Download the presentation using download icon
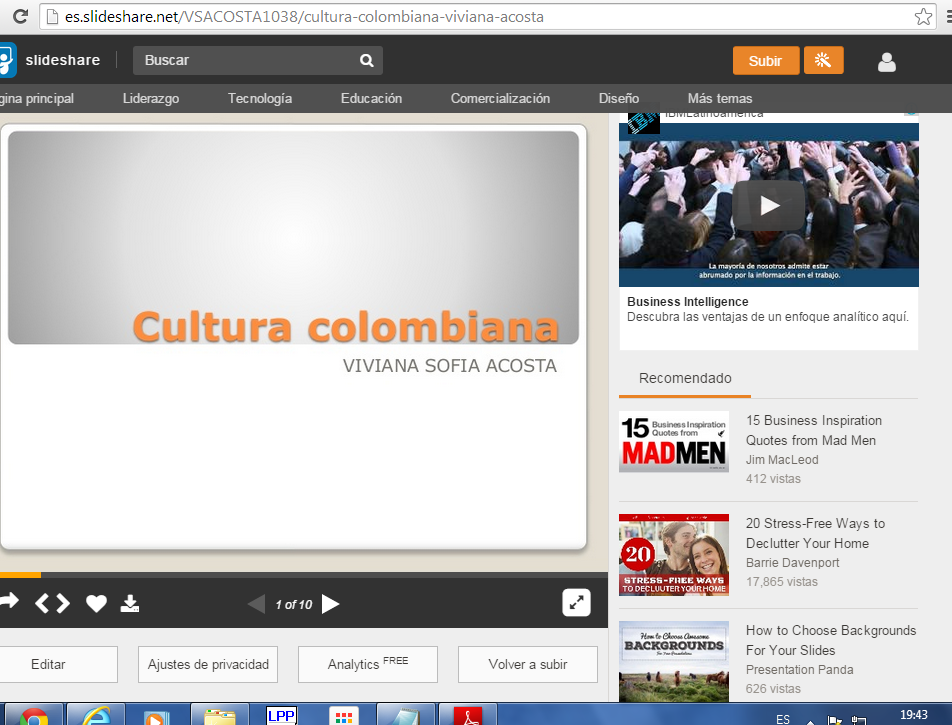The width and height of the screenshot is (952, 725). pos(130,603)
